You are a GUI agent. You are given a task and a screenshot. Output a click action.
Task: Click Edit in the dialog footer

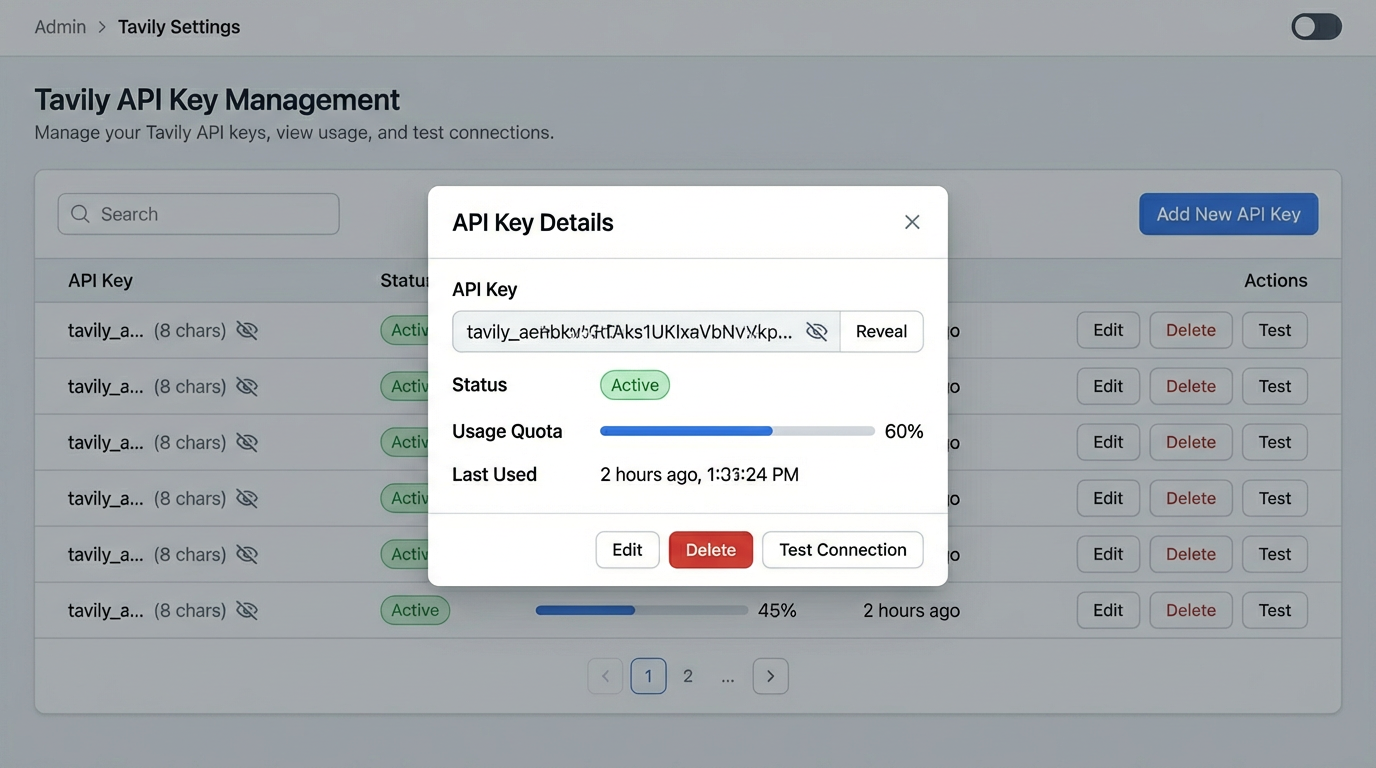point(627,550)
